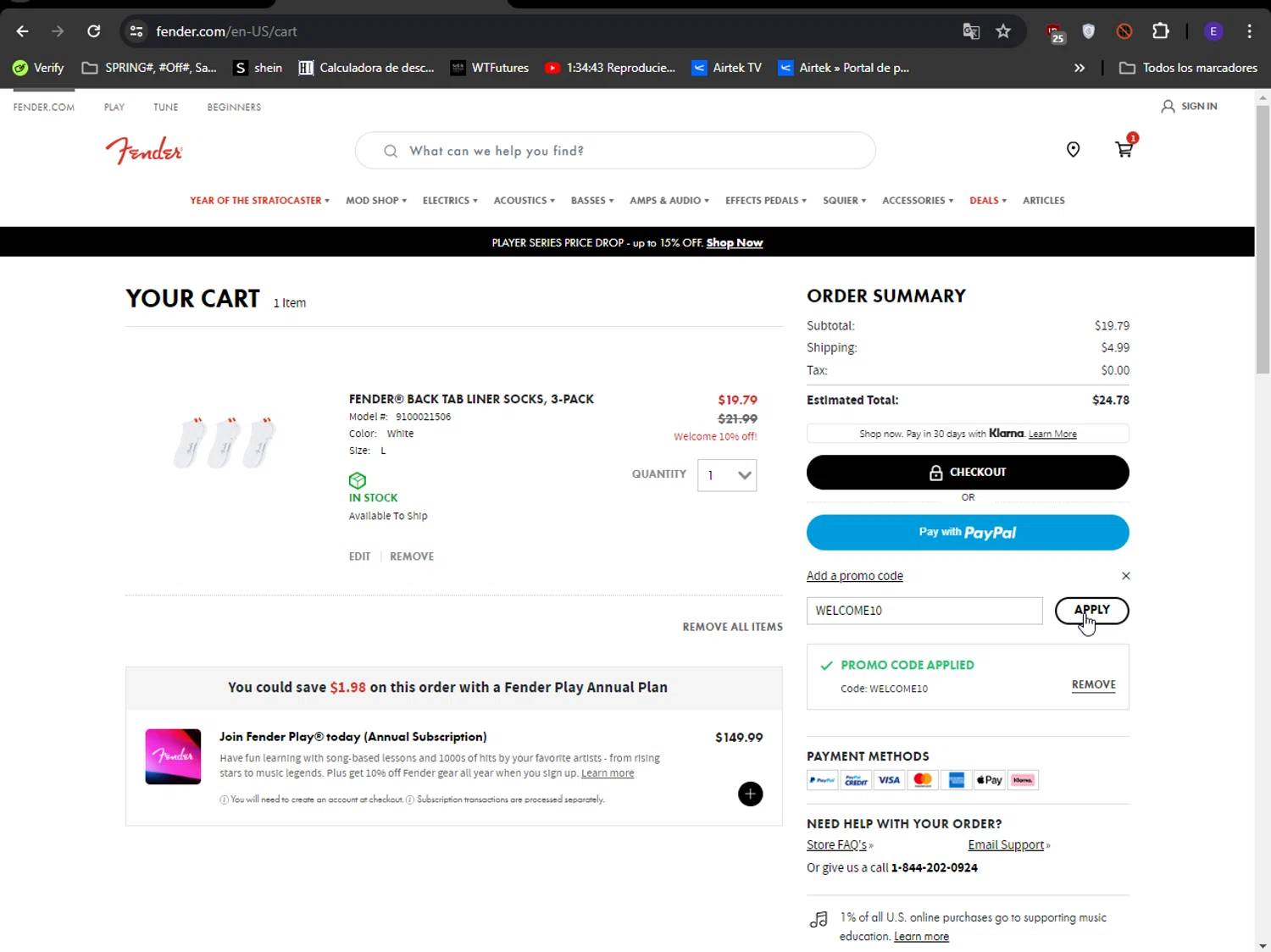The width and height of the screenshot is (1271, 952).
Task: Click the Klarna payment icon
Action: click(1023, 780)
